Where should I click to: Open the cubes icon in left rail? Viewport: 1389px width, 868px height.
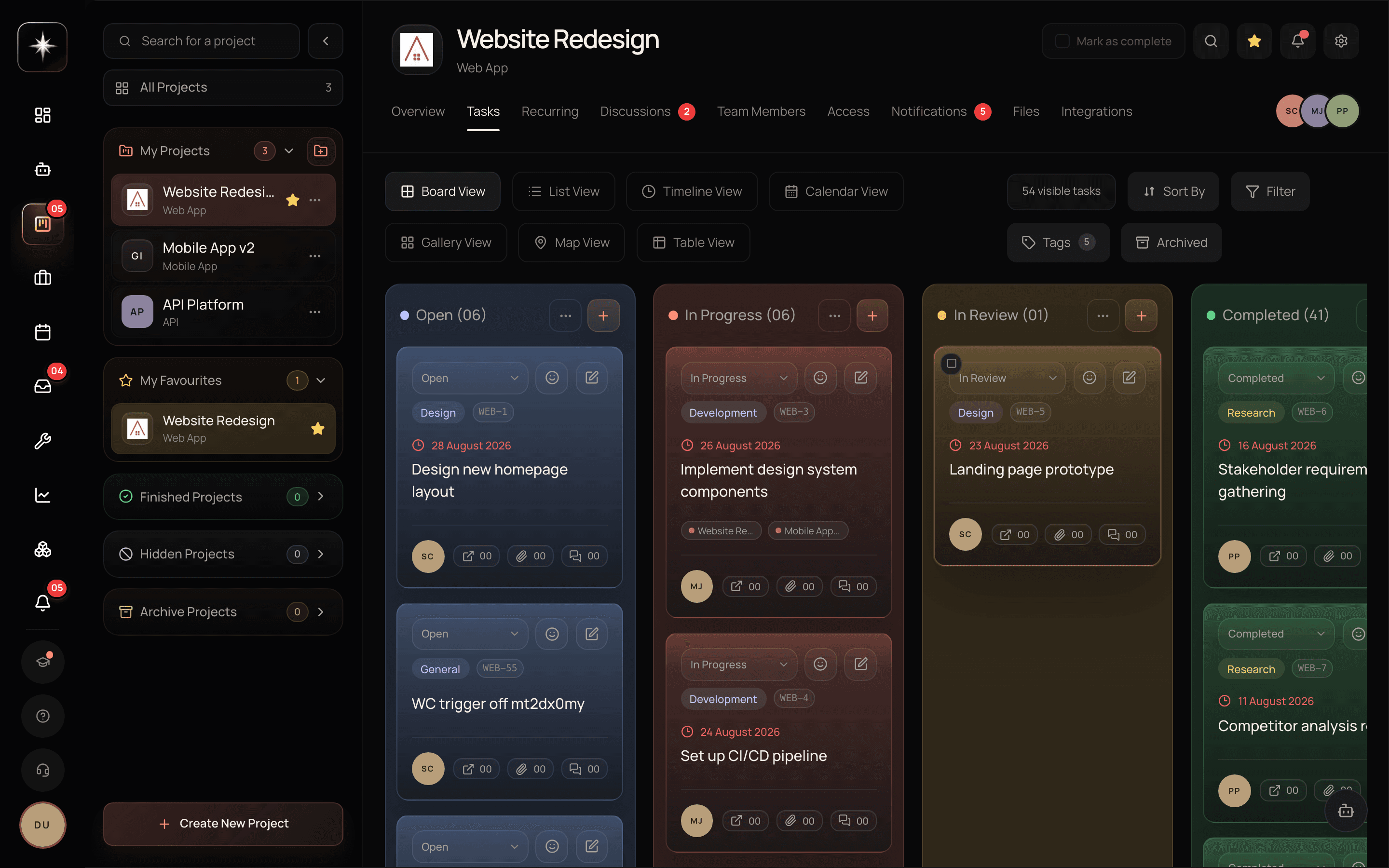pyautogui.click(x=42, y=549)
